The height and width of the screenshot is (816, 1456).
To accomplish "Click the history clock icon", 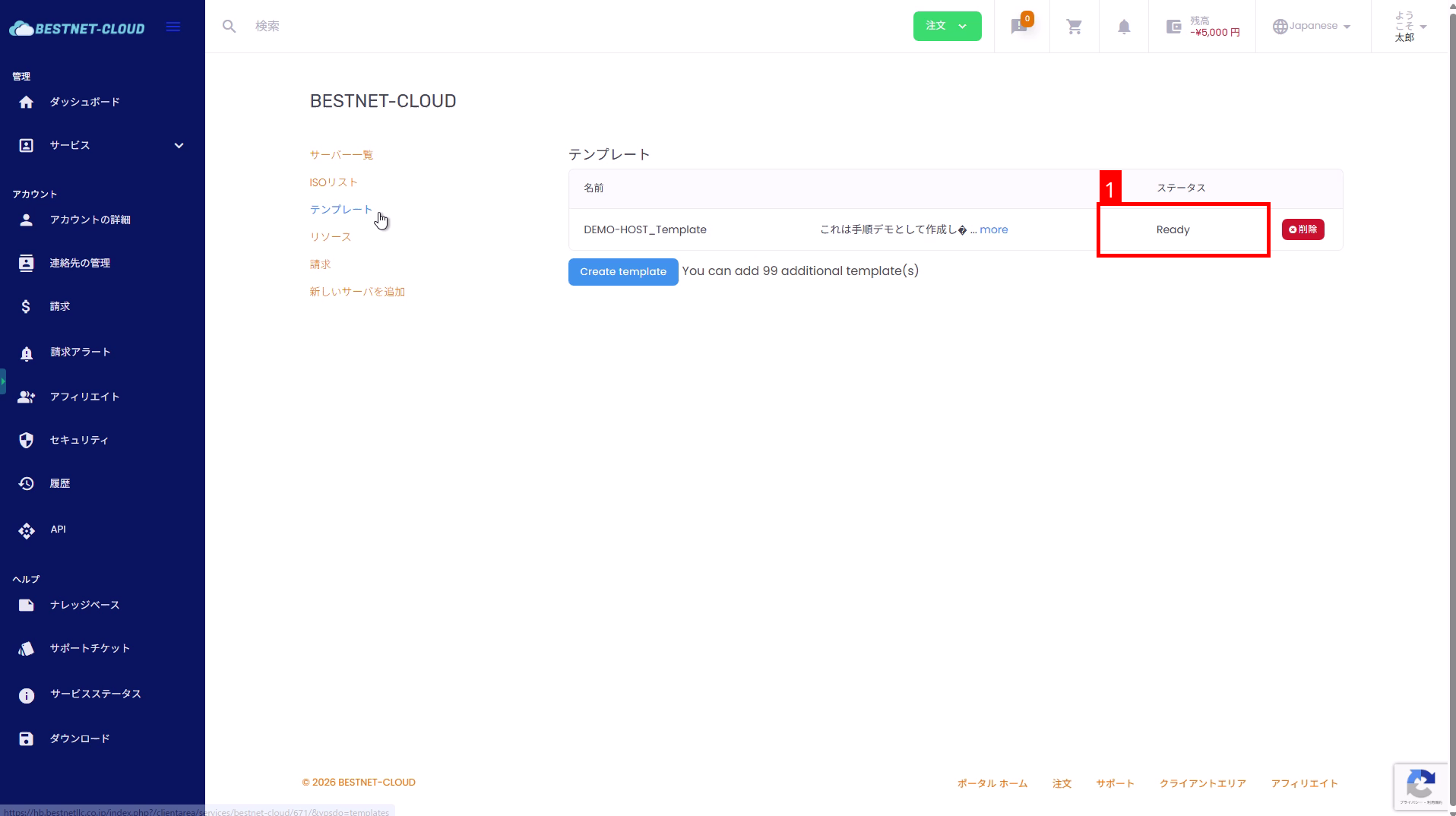I will 27,484.
